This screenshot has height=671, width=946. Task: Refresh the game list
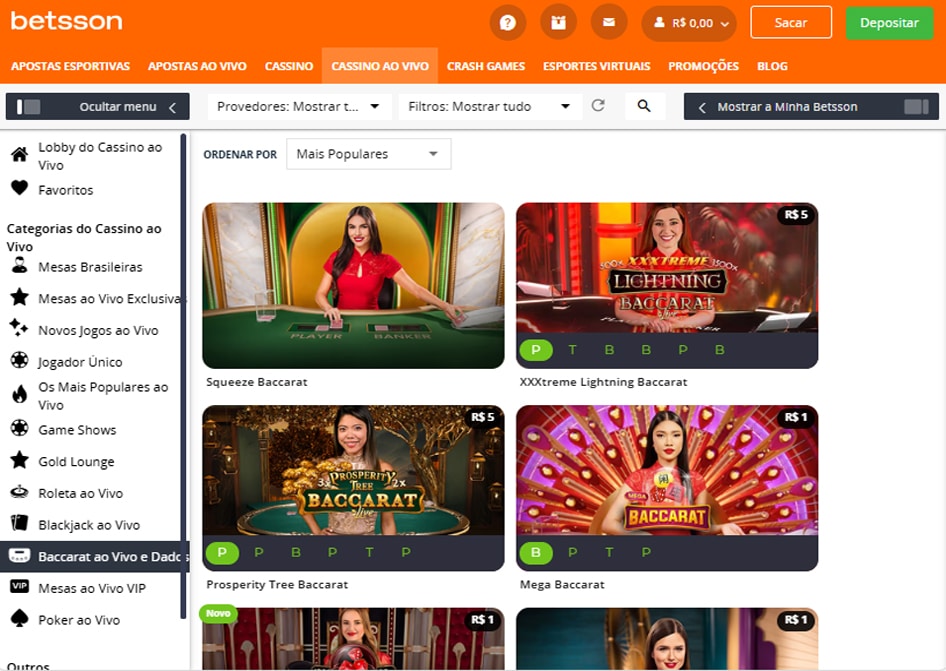click(599, 105)
